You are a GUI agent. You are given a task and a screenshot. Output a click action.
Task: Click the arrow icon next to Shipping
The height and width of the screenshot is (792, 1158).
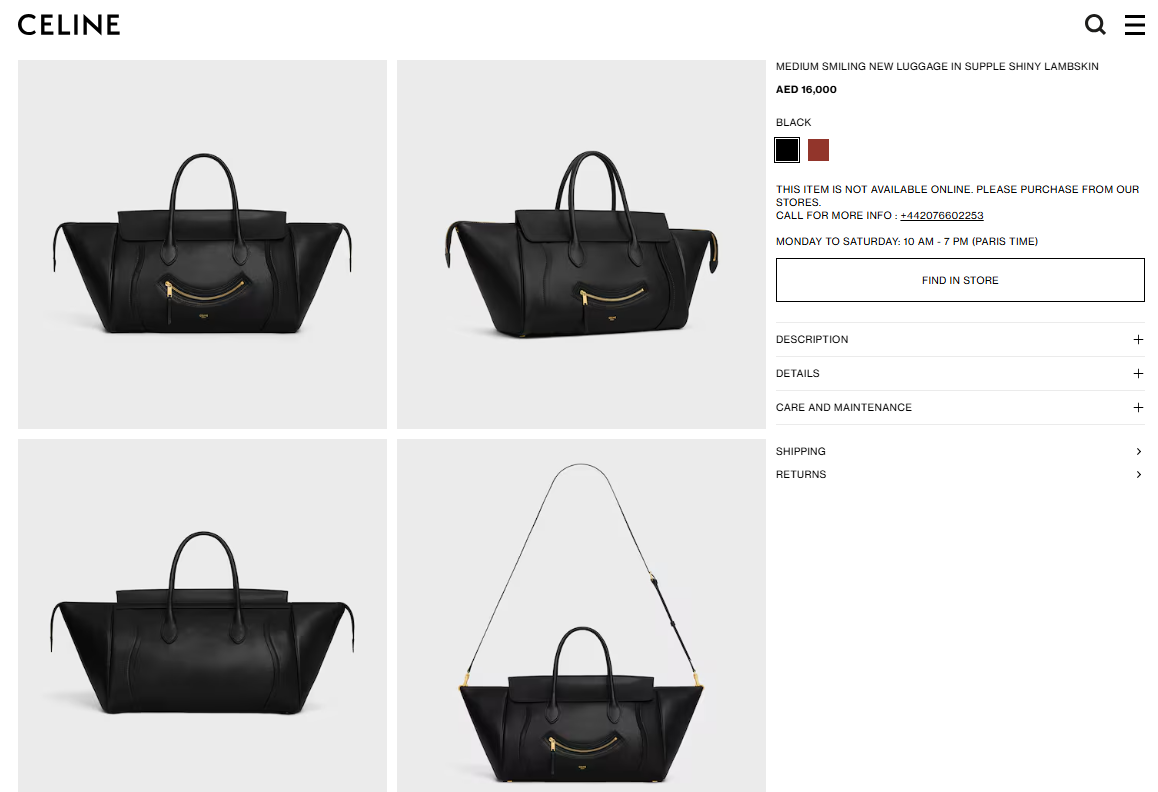point(1138,451)
